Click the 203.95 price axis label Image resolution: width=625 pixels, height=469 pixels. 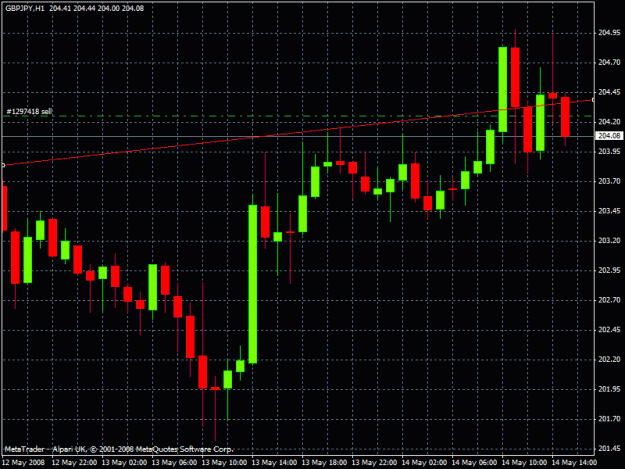pos(609,152)
